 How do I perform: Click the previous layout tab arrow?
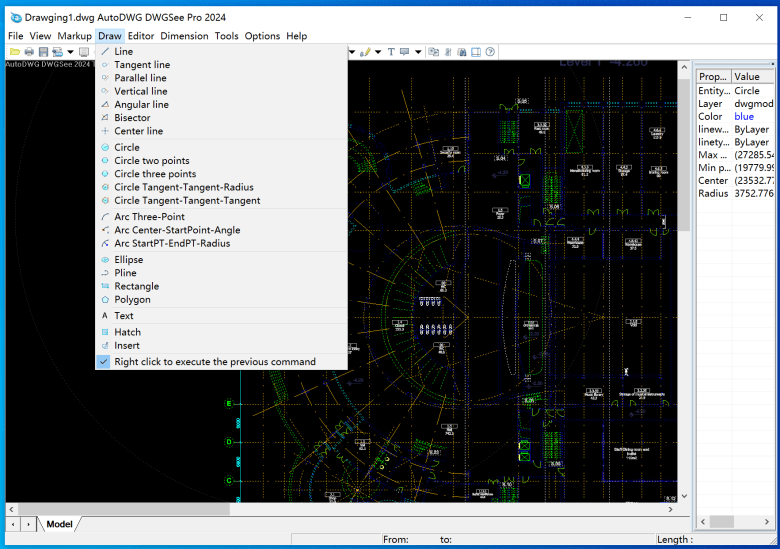click(13, 524)
